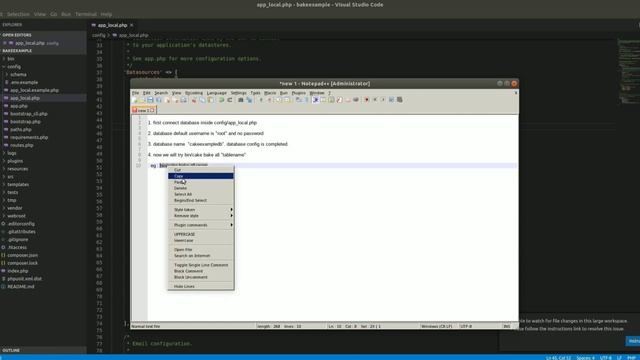Open routes.php in the explorer

(x=22, y=145)
